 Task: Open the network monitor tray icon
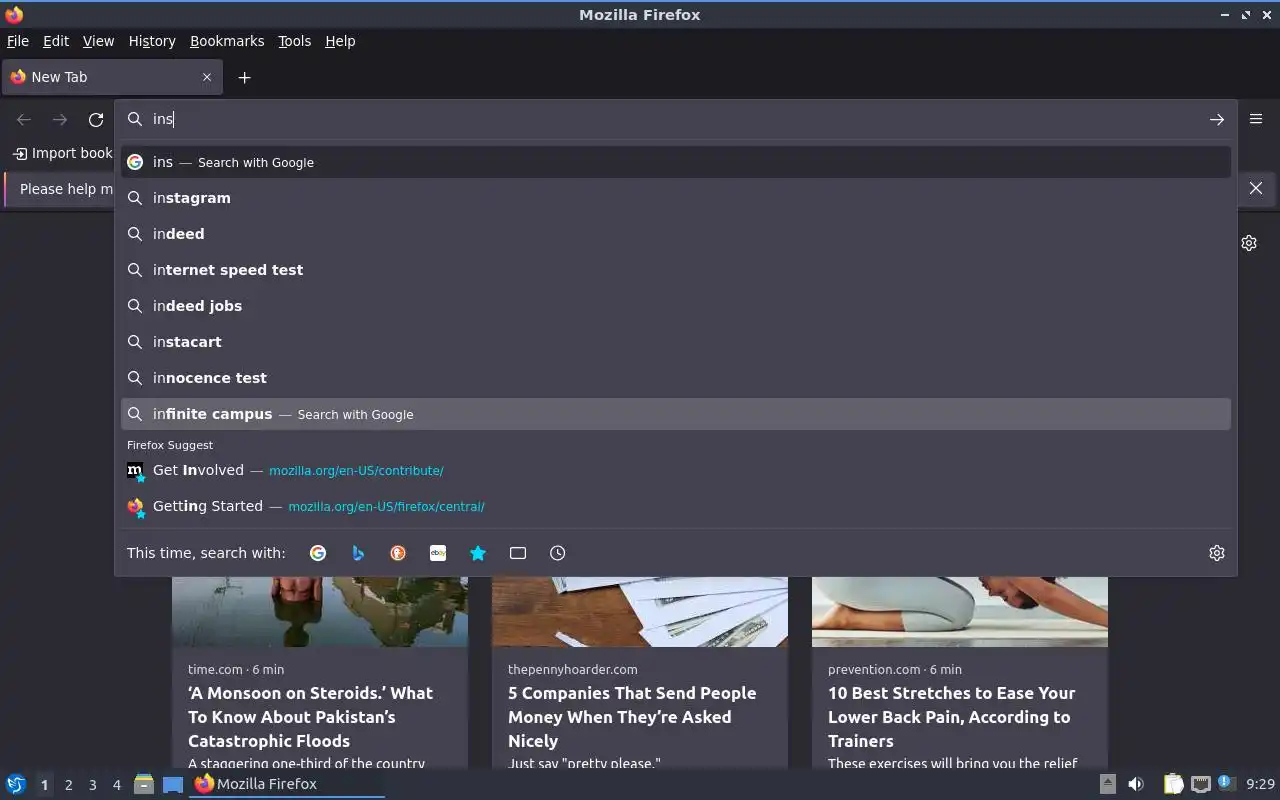1201,784
